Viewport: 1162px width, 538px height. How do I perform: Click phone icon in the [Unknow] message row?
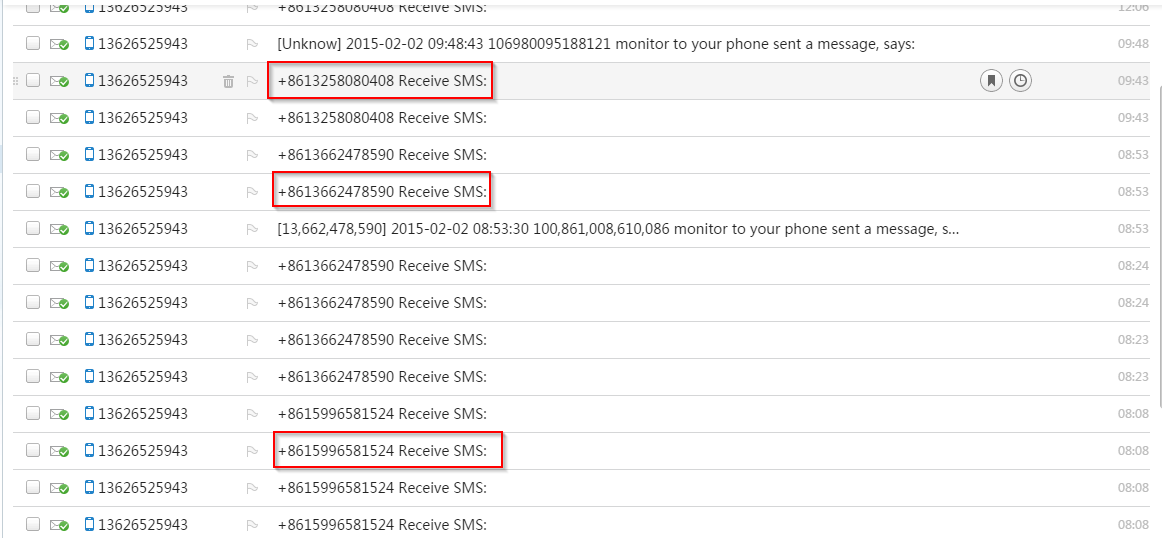click(89, 44)
